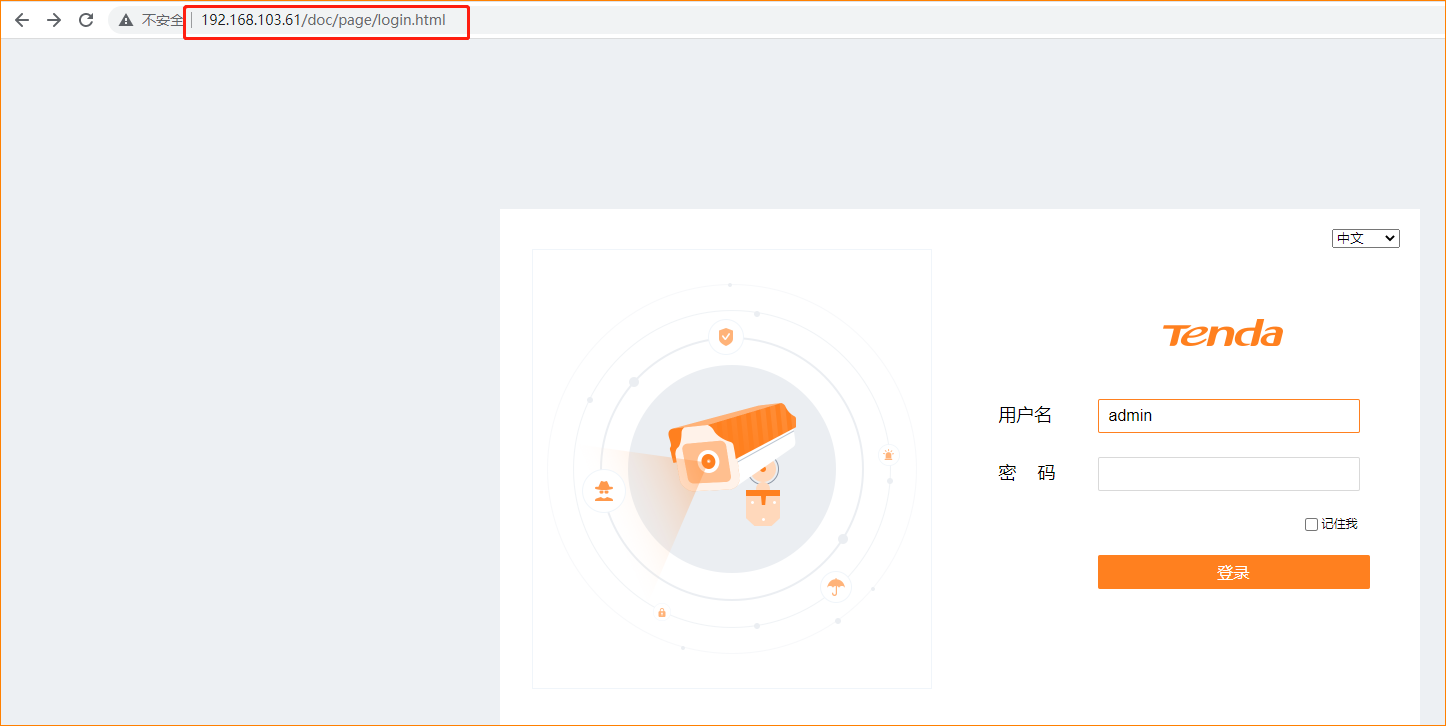Screen dimensions: 1446x726
Task: Go forward with the browser forward arrow
Action: click(x=54, y=20)
